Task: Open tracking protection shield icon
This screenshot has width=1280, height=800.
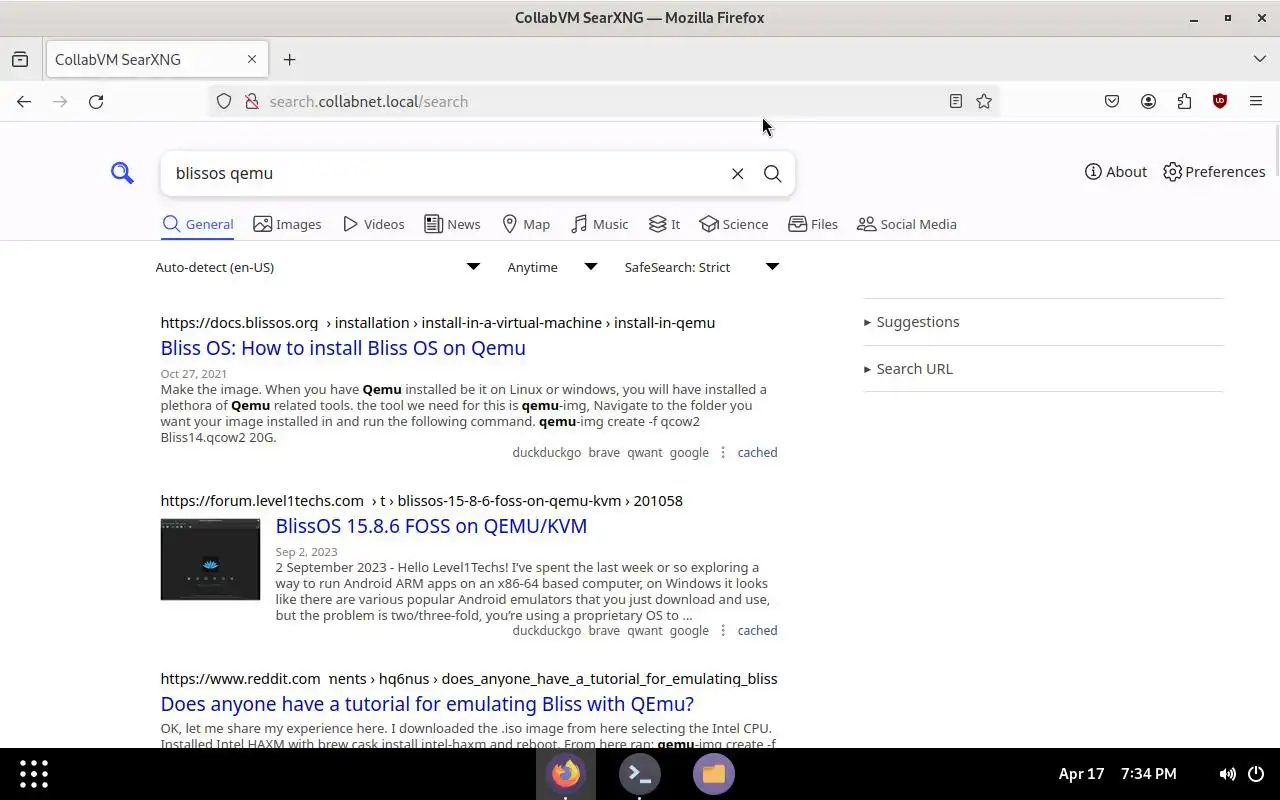Action: point(224,101)
